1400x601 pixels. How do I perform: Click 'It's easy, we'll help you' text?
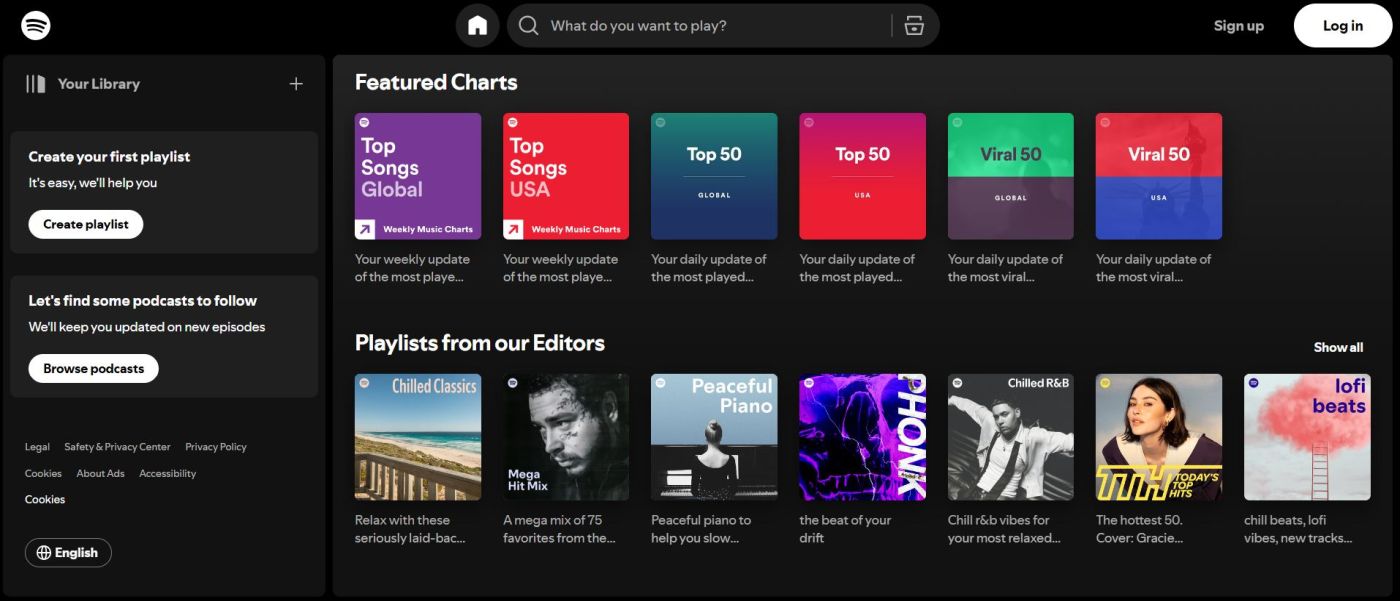tap(93, 183)
